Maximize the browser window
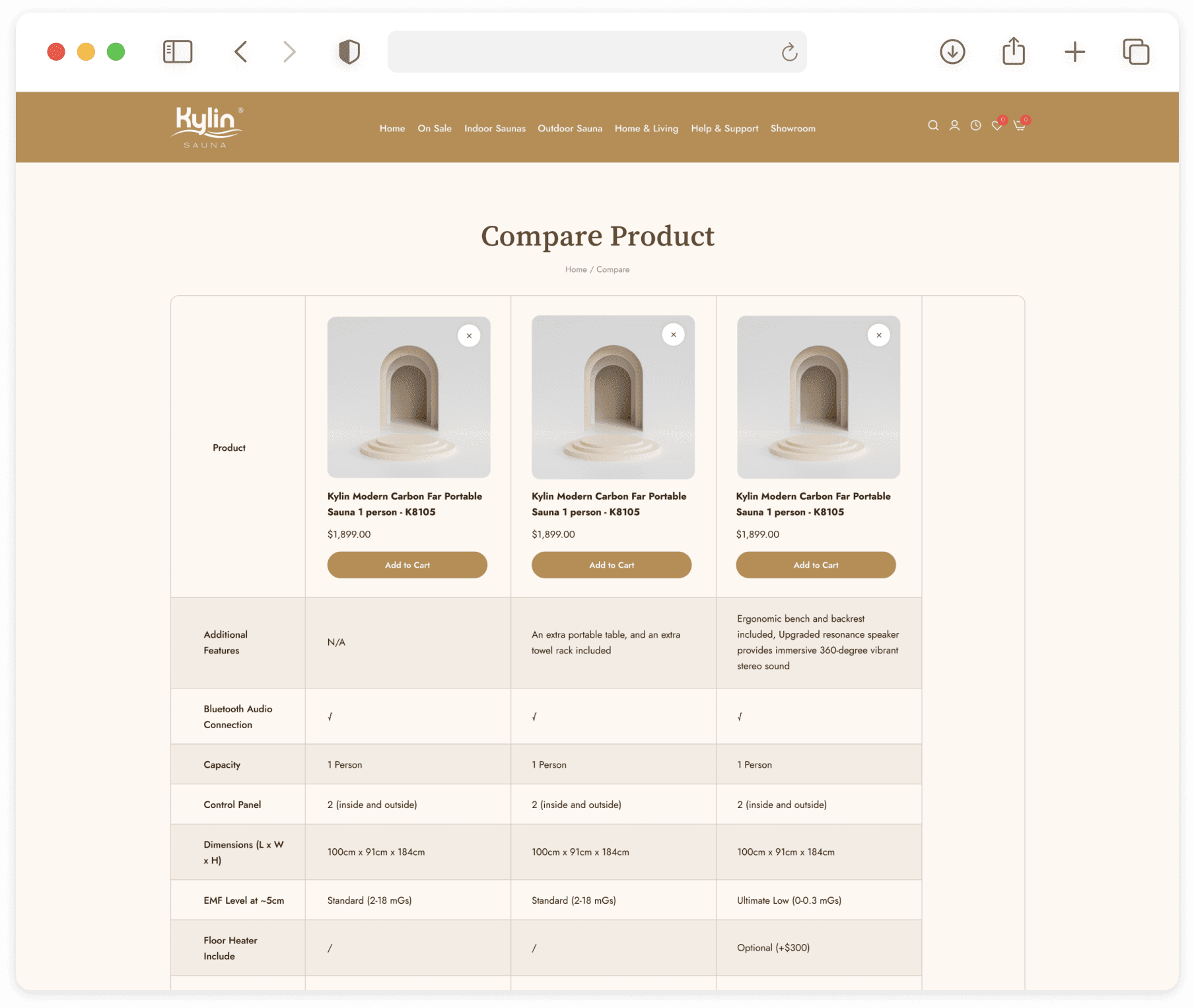This screenshot has height=1008, width=1194. pyautogui.click(x=116, y=51)
